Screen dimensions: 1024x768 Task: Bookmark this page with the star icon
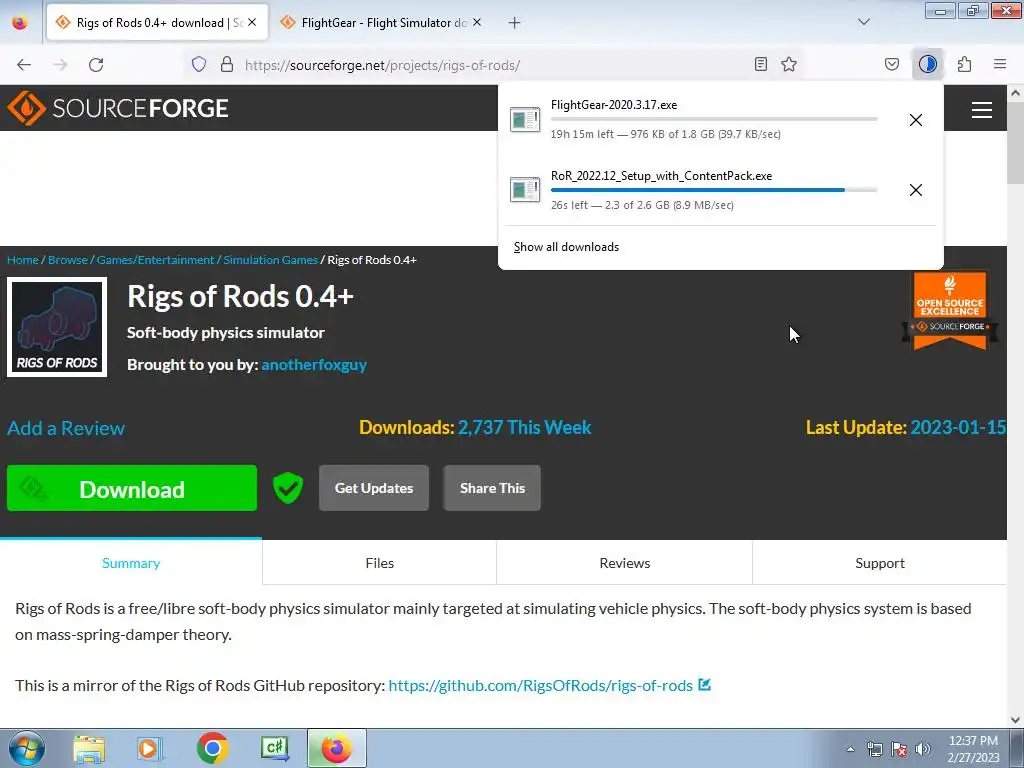[789, 64]
